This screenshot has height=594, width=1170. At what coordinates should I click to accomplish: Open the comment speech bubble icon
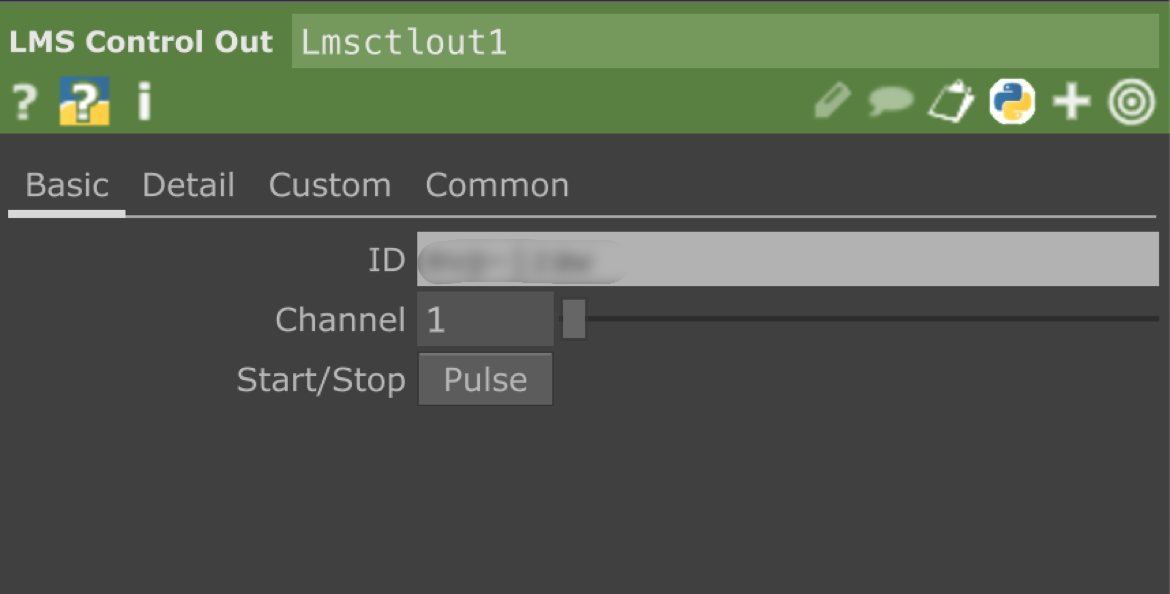(890, 102)
